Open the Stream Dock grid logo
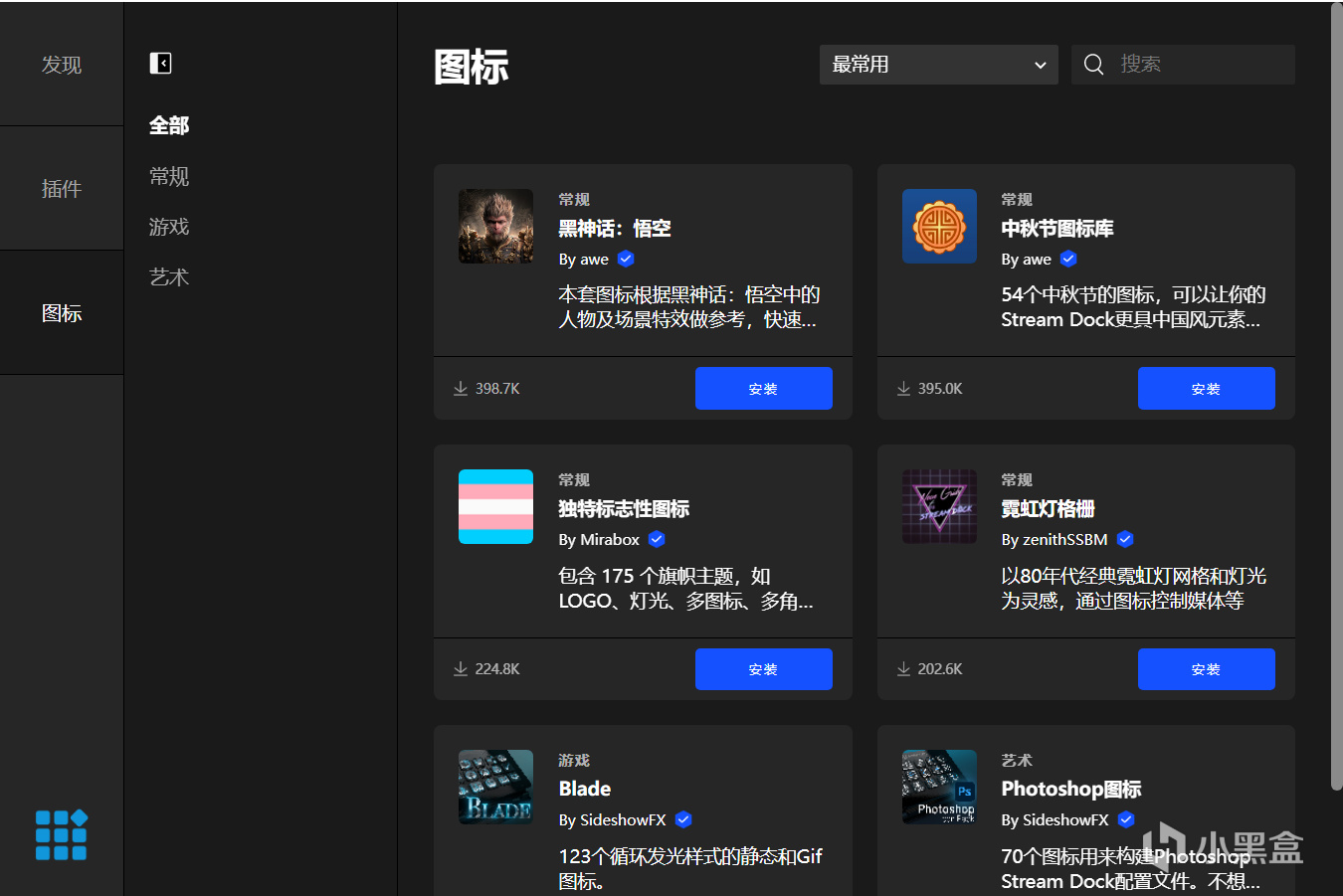This screenshot has height=896, width=1343. (x=62, y=834)
